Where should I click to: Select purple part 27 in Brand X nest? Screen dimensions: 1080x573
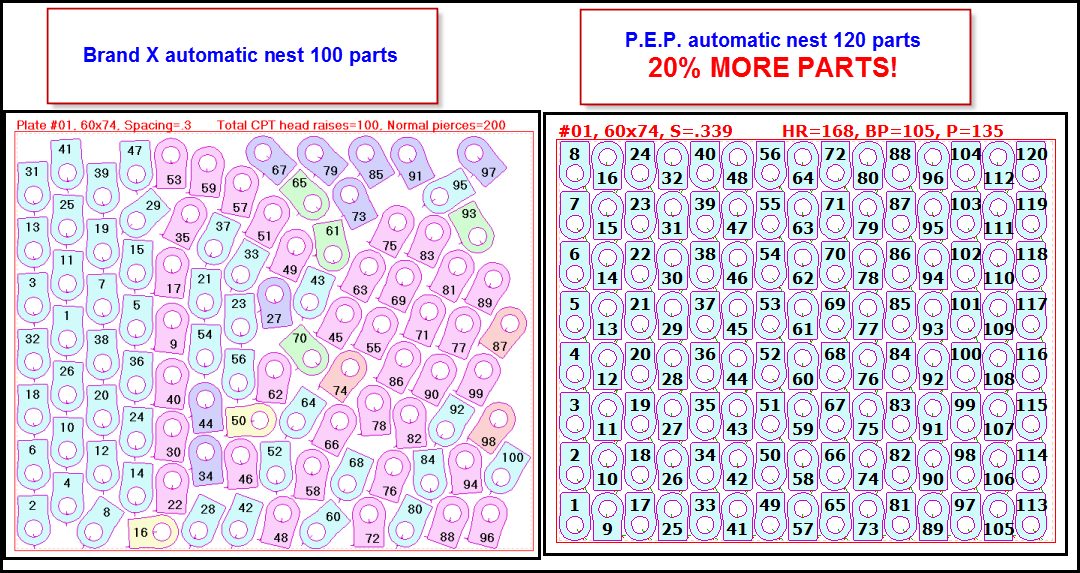275,304
